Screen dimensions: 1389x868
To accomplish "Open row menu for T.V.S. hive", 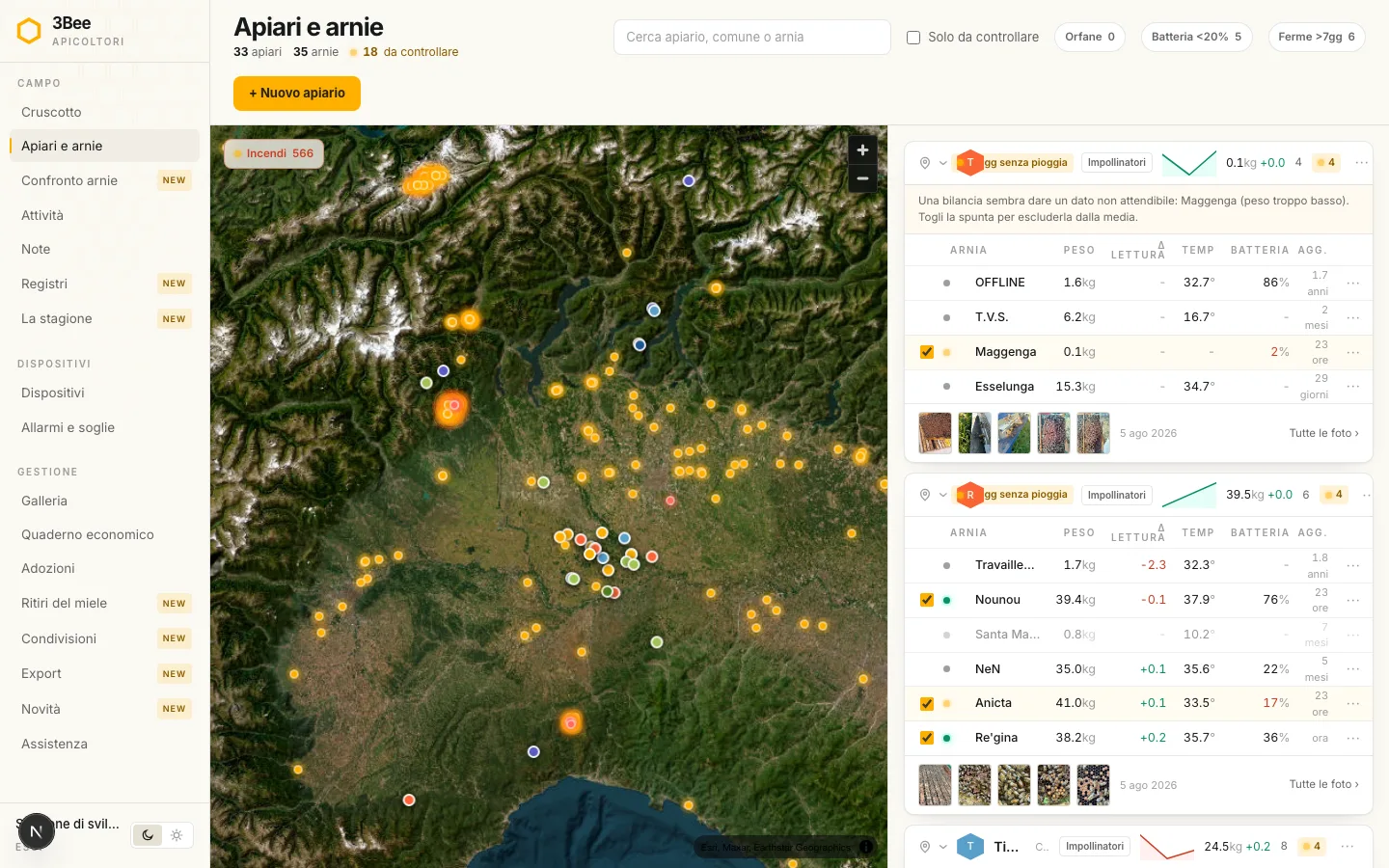I will coord(1353,317).
